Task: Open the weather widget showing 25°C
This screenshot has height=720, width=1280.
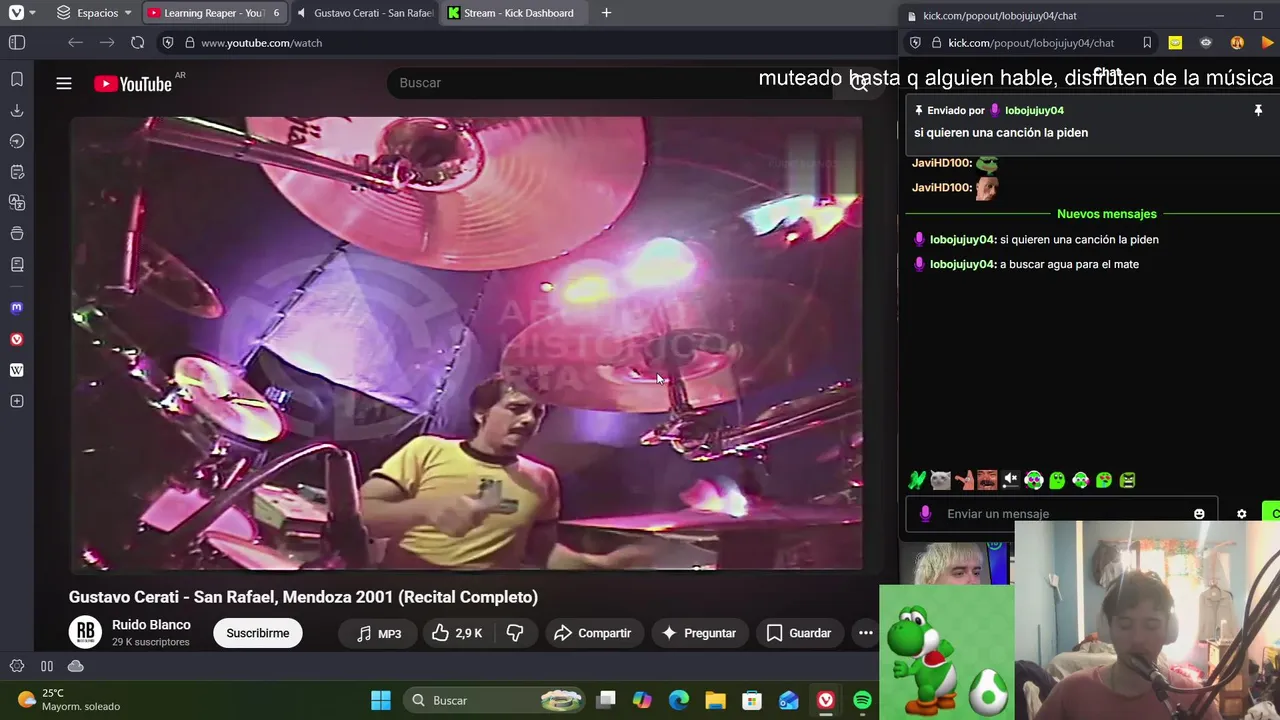Action: (70, 700)
